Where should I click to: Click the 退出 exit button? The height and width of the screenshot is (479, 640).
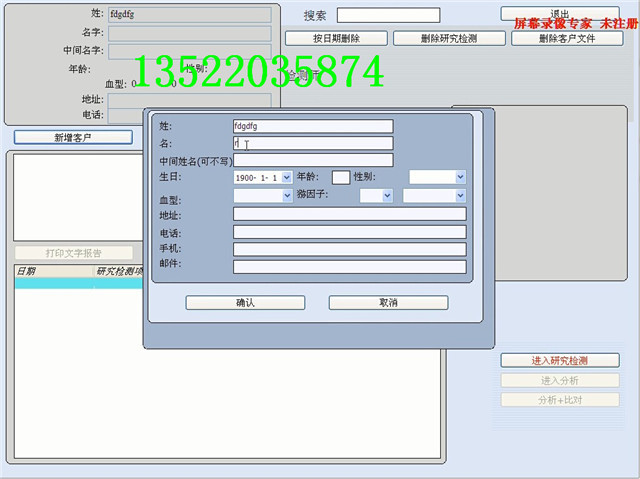coord(559,14)
